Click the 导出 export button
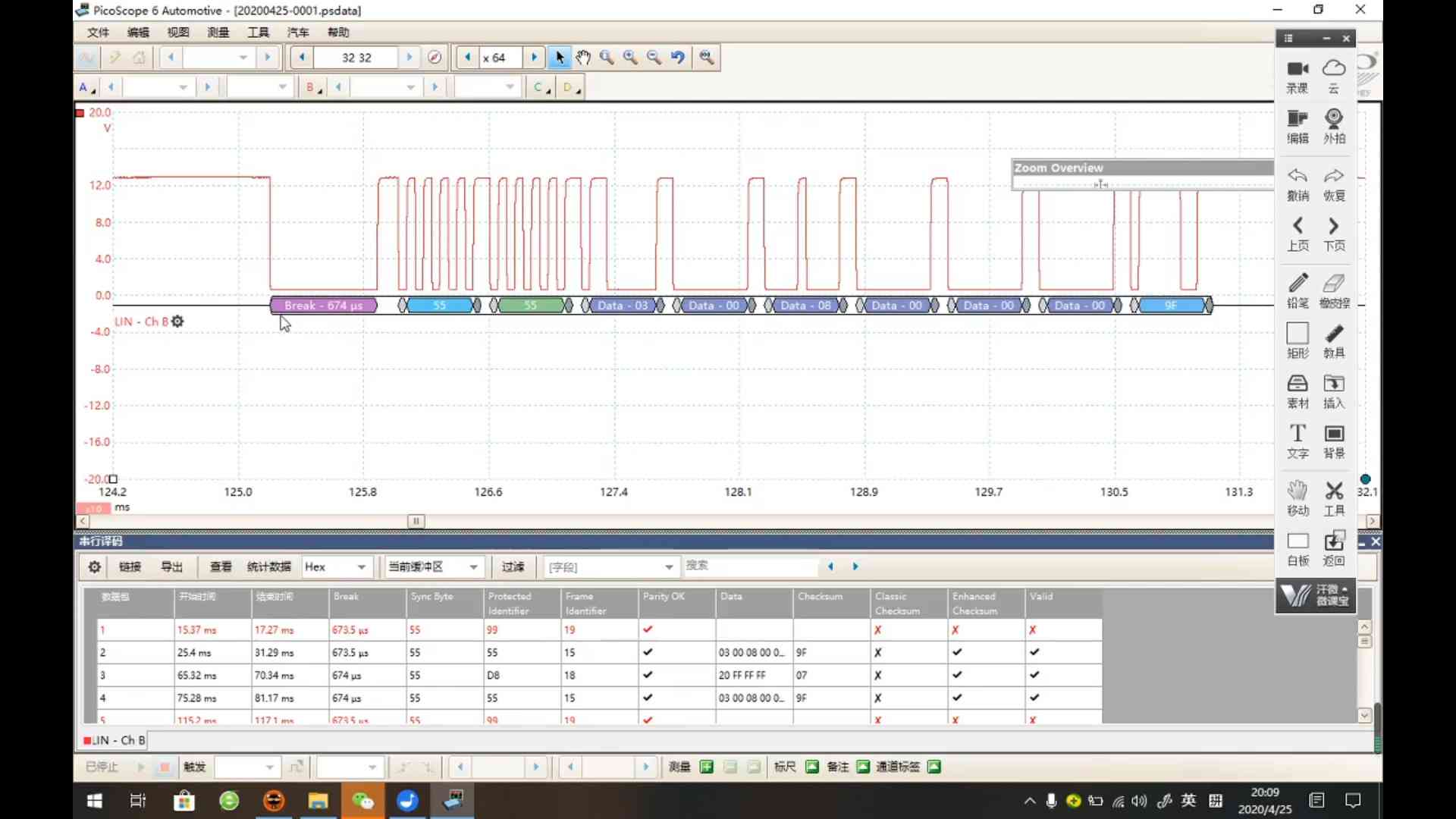1456x819 pixels. (172, 567)
